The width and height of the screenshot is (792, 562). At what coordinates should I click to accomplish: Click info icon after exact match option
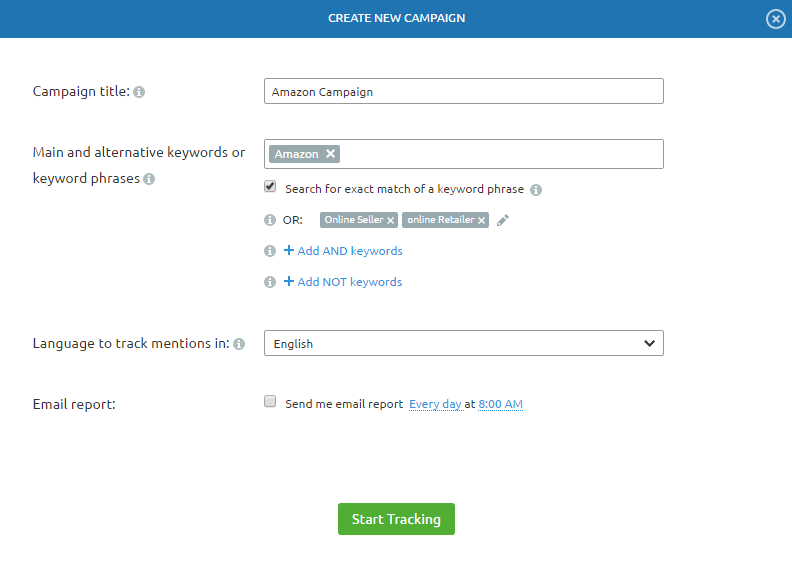[536, 190]
